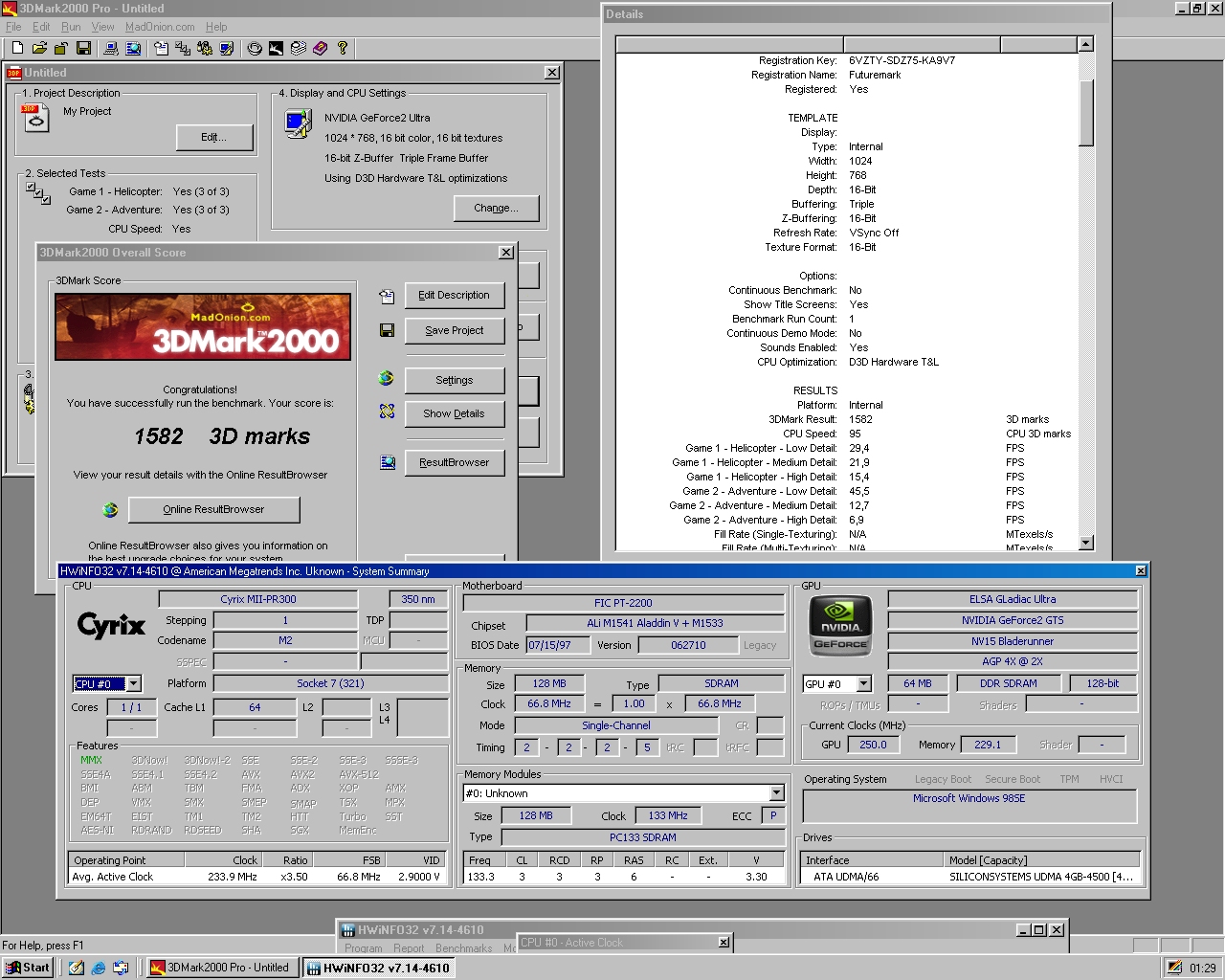Click the computer toolbar icon beside Save
Image resolution: width=1225 pixels, height=980 pixels.
(x=111, y=48)
